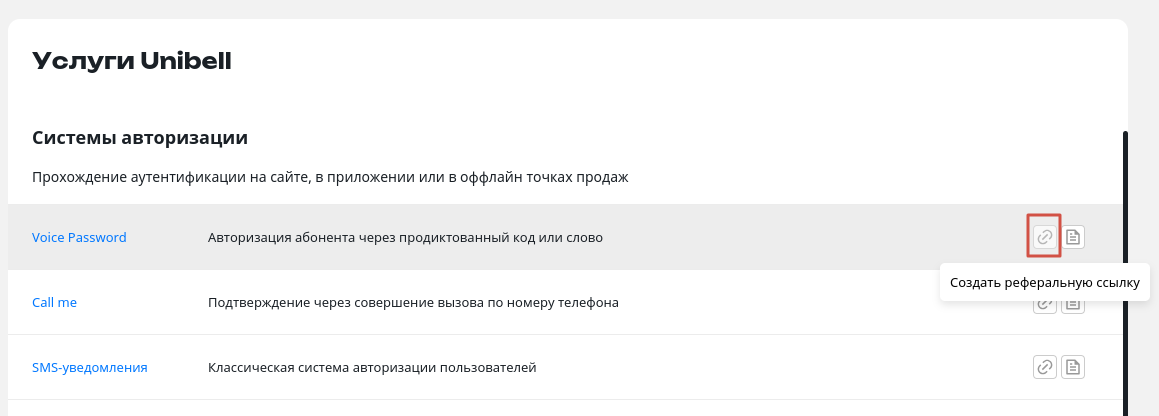Click the 'Создать реферальную ссылку' tooltip

click(1044, 282)
